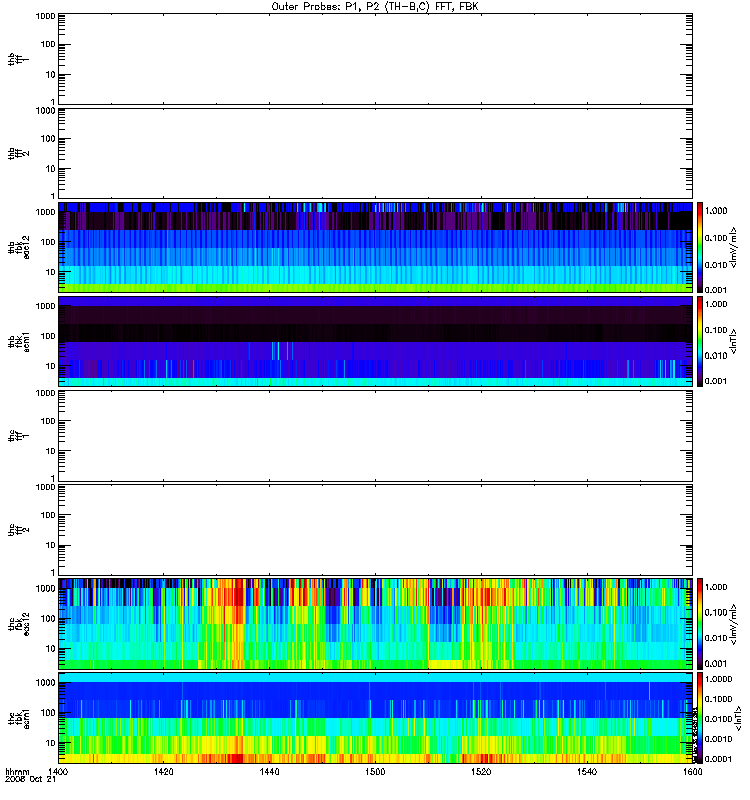Viewport: 750px width, 800px height.
Task: Click the 1420 time axis label
Action: click(164, 773)
